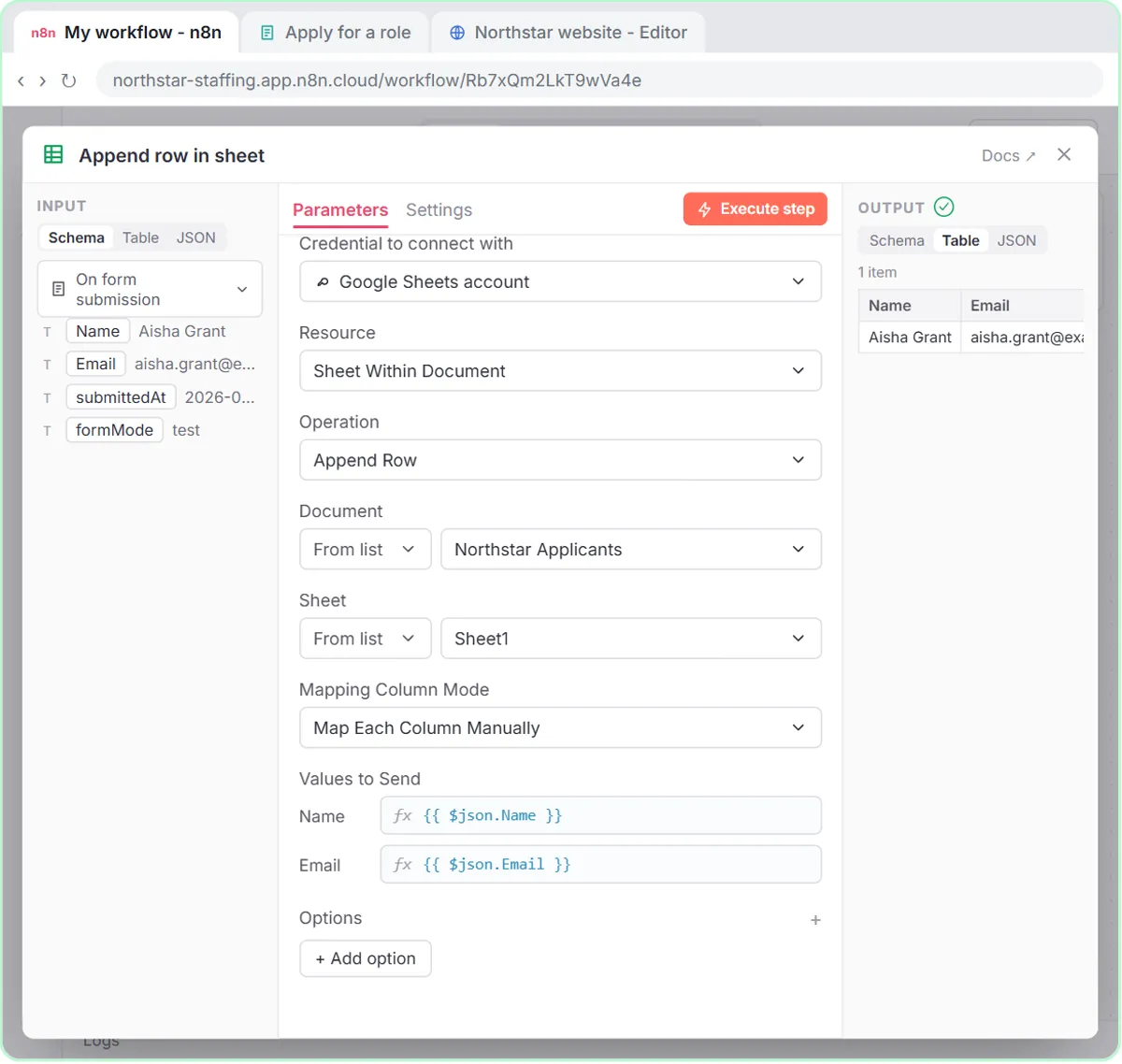Show input as Table

[x=140, y=237]
